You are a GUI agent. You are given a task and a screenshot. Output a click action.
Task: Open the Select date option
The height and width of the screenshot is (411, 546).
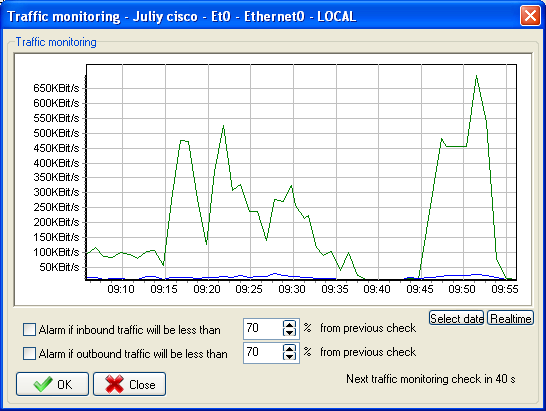tap(457, 318)
